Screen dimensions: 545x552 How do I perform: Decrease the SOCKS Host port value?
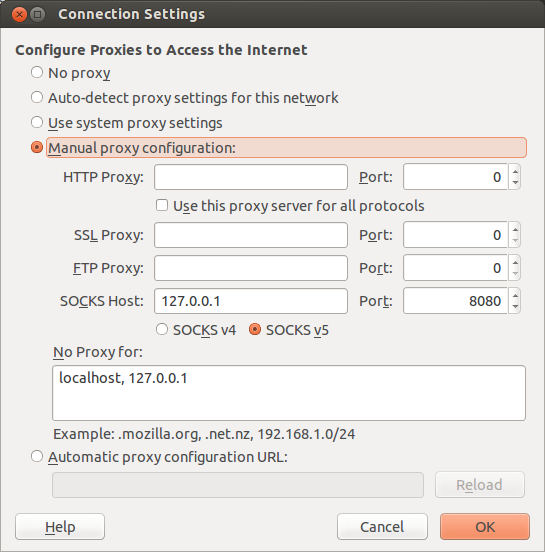coord(515,307)
